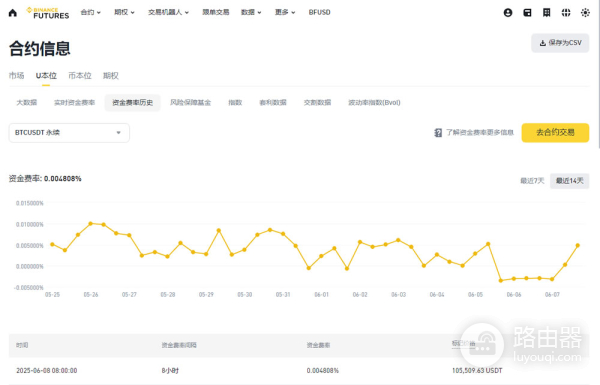Click the 资金费率 column header in table
Image resolution: width=600 pixels, height=385 pixels.
click(x=318, y=345)
